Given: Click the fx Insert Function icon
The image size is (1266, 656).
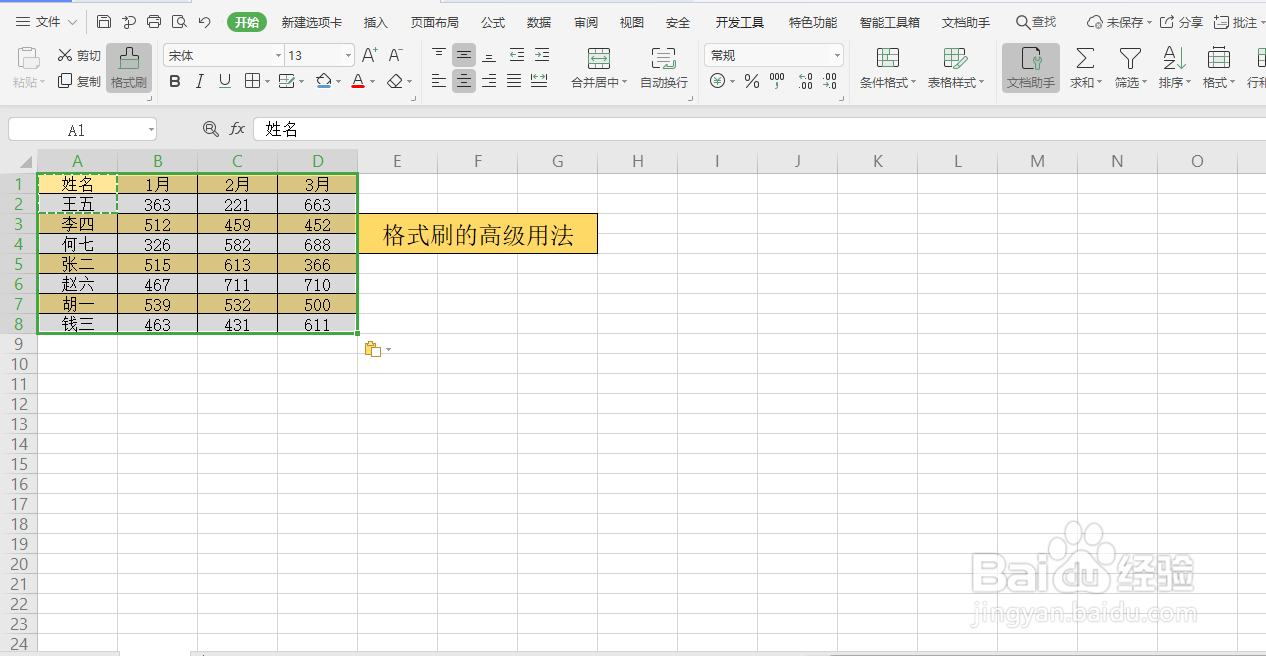Looking at the screenshot, I should pos(237,128).
